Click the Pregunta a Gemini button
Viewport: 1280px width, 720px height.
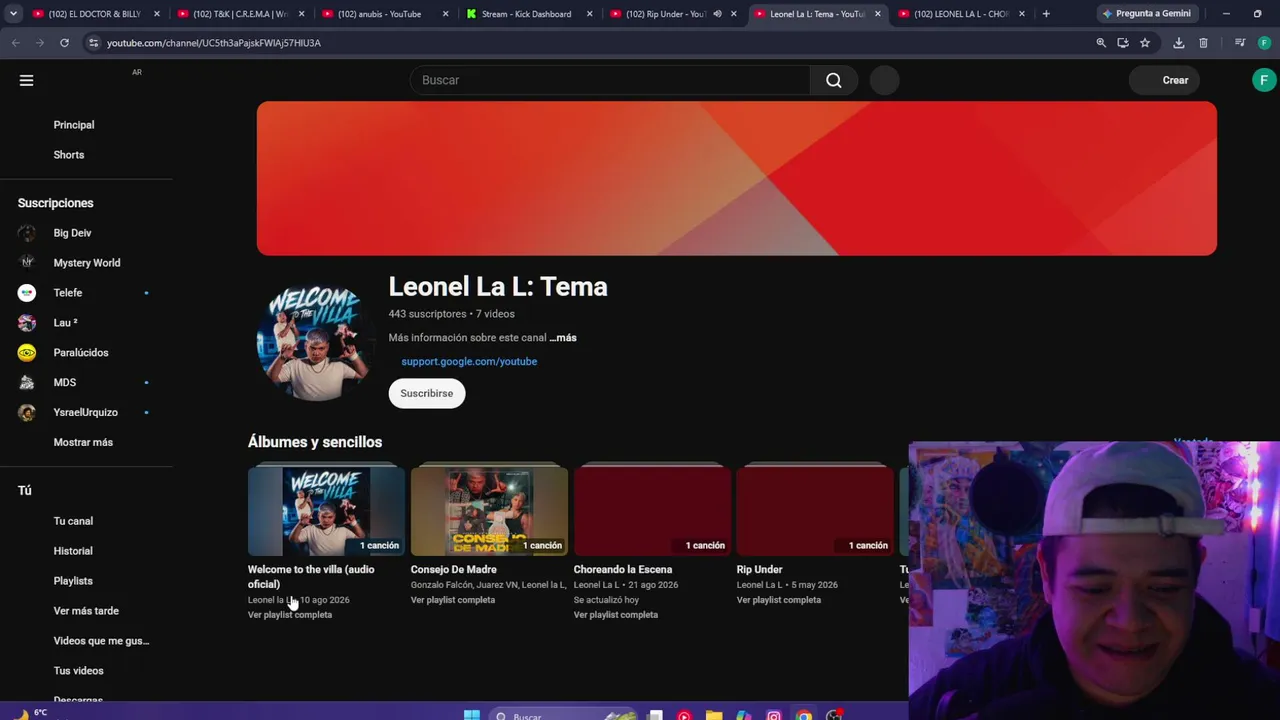(x=1146, y=14)
